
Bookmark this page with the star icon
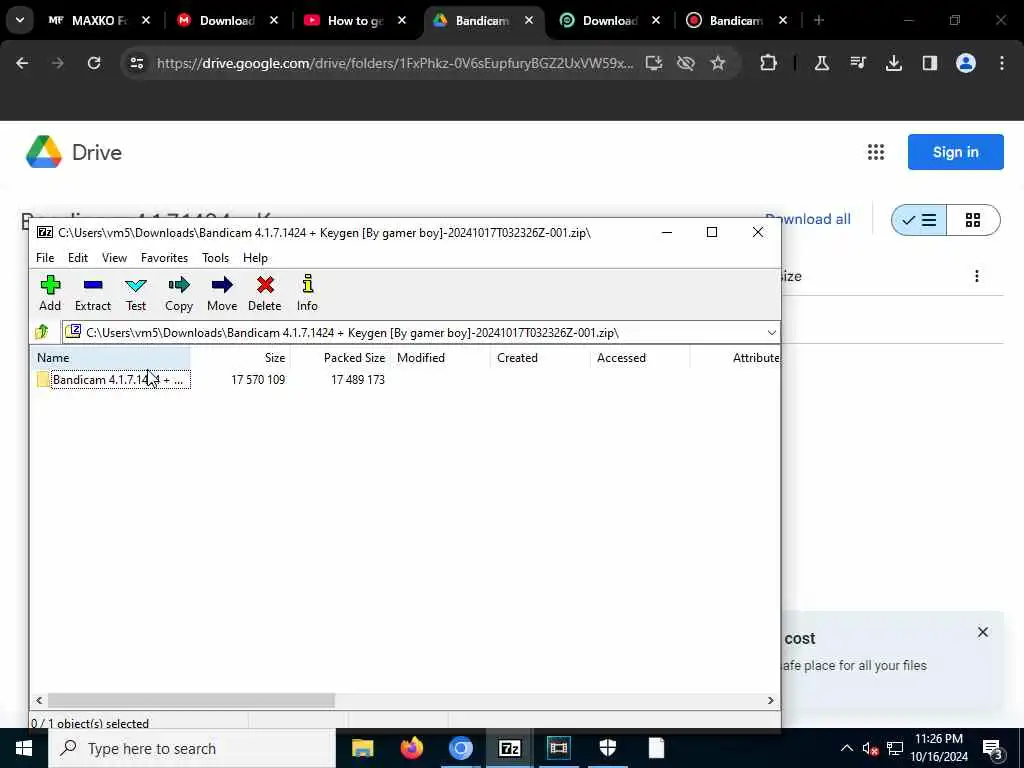718,63
